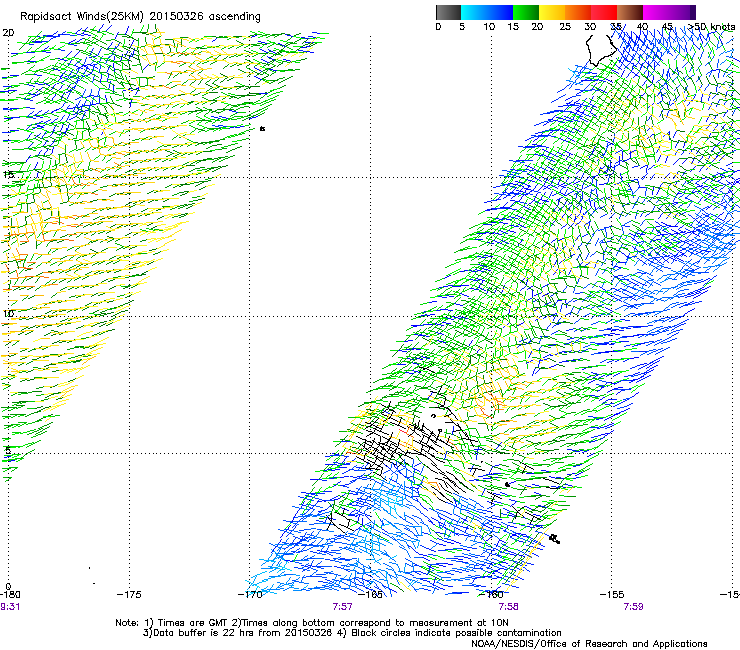Click the '40' label under the color bar

tap(642, 27)
